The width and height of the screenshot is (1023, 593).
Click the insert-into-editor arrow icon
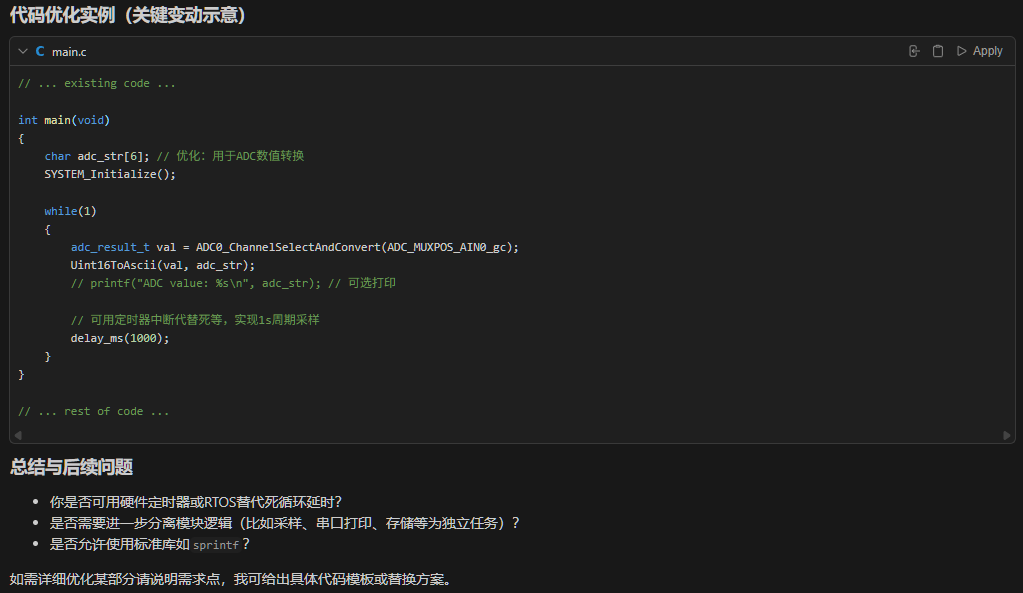click(x=914, y=51)
